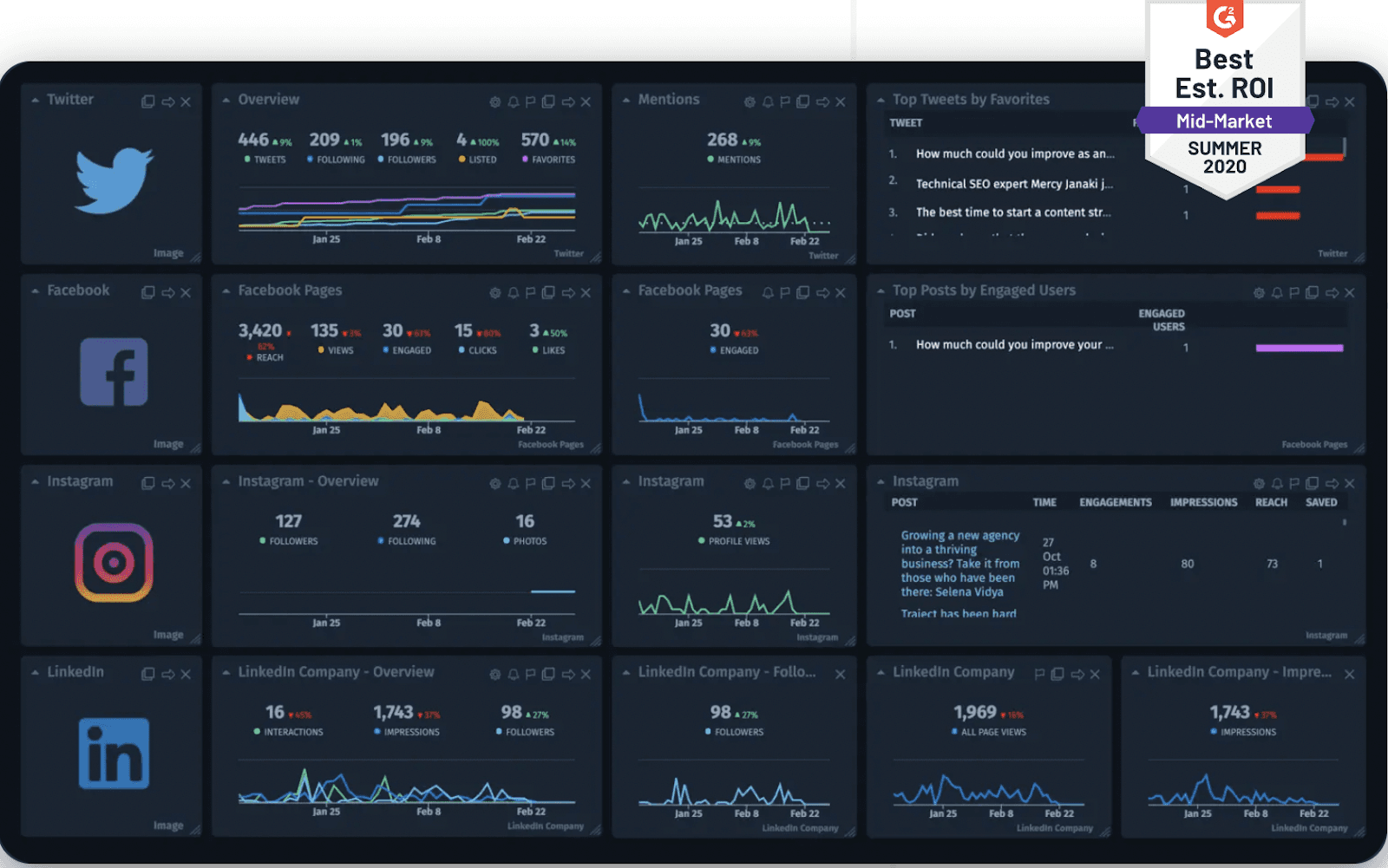1388x868 pixels.
Task: Click the copy icon on Mentions widget
Action: tap(803, 102)
